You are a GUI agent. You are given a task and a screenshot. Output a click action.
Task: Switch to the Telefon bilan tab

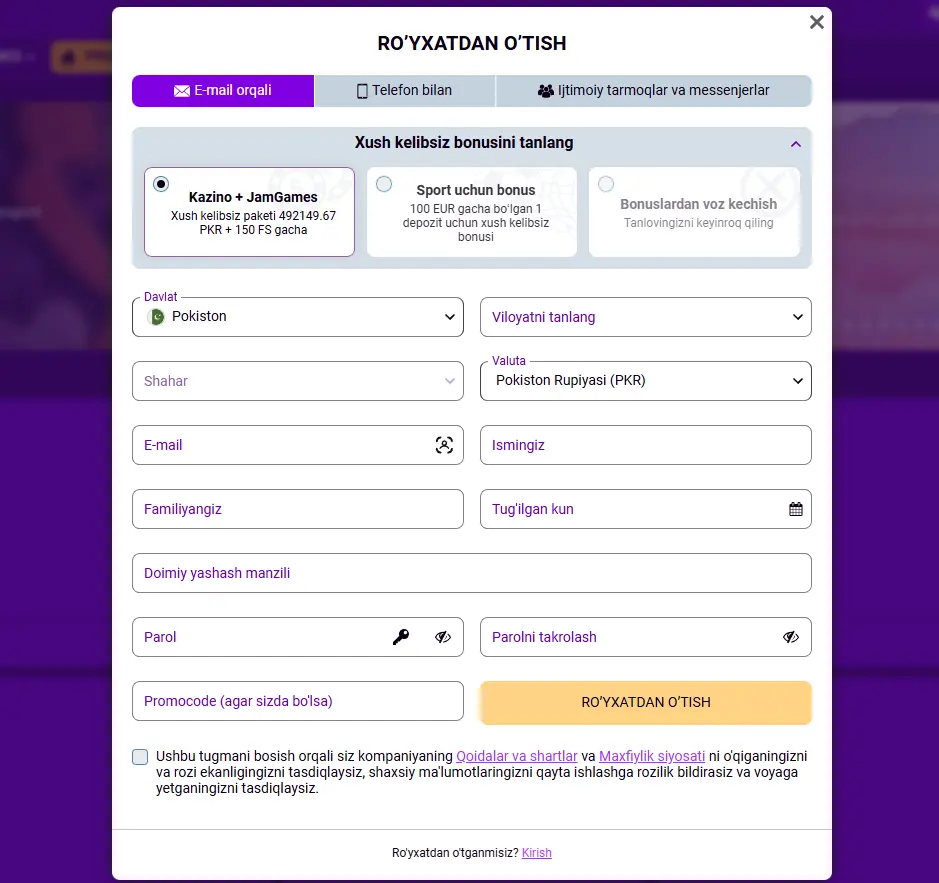(404, 90)
